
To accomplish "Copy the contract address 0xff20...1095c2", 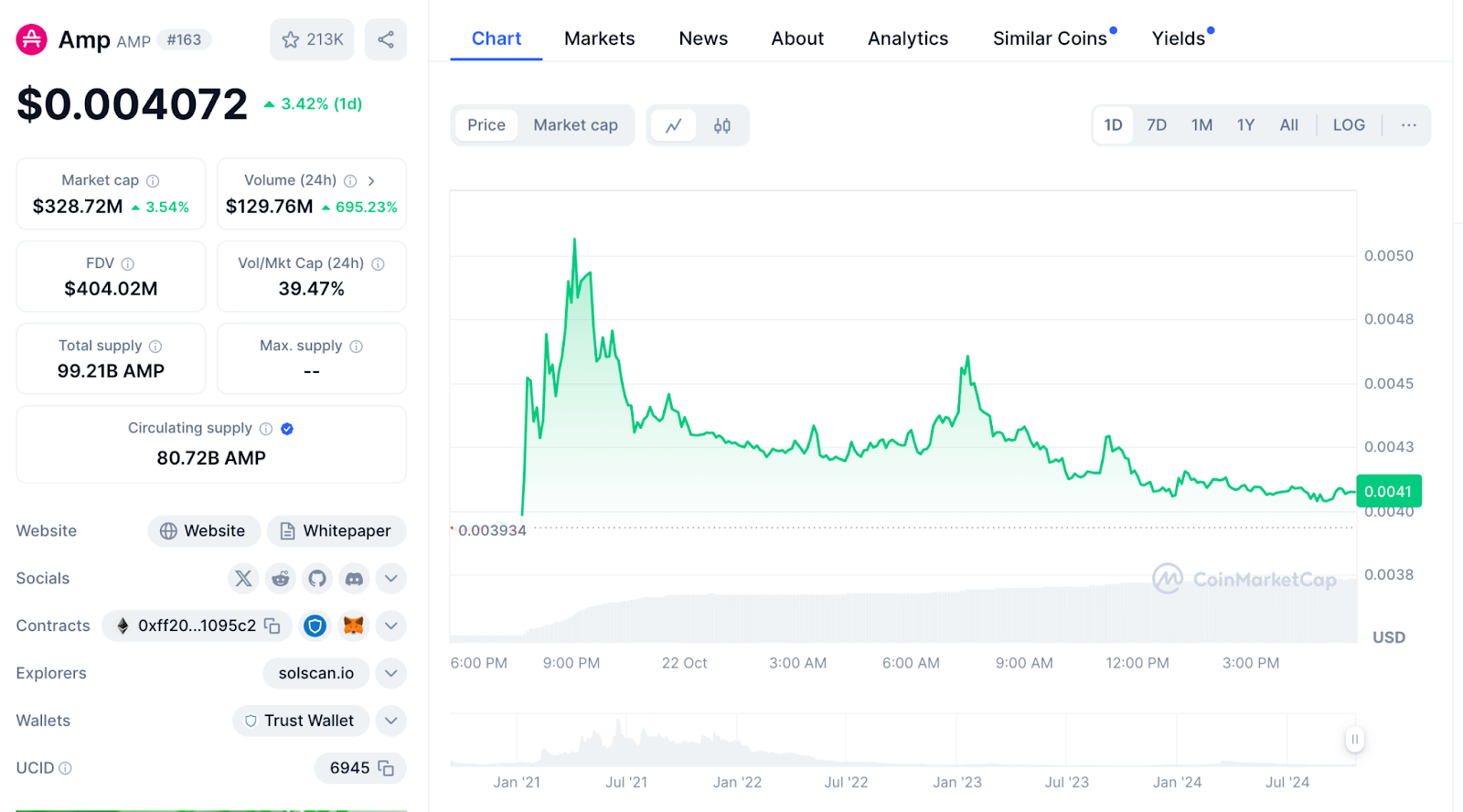I will 272,625.
